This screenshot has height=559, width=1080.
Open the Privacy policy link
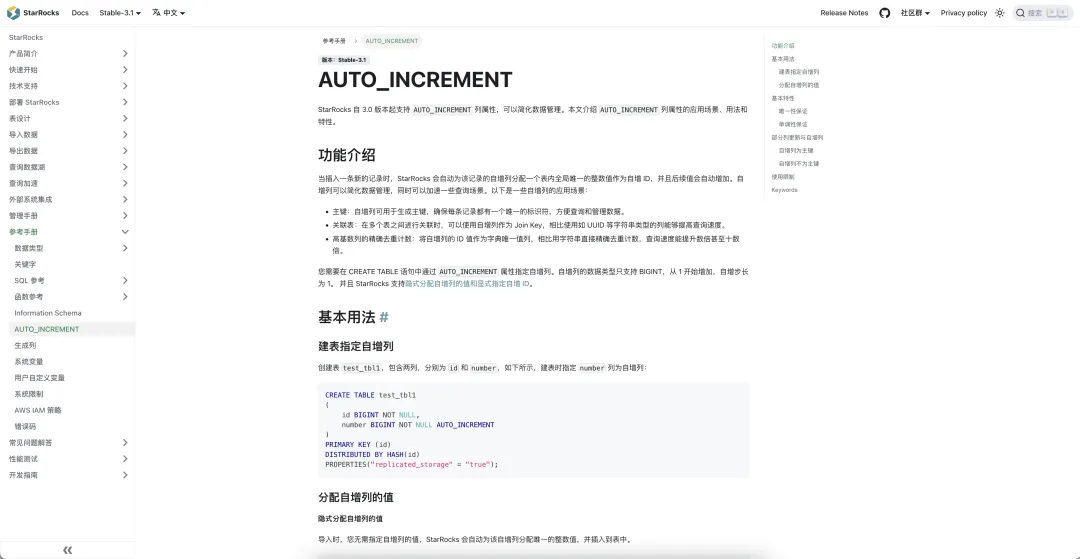964,13
